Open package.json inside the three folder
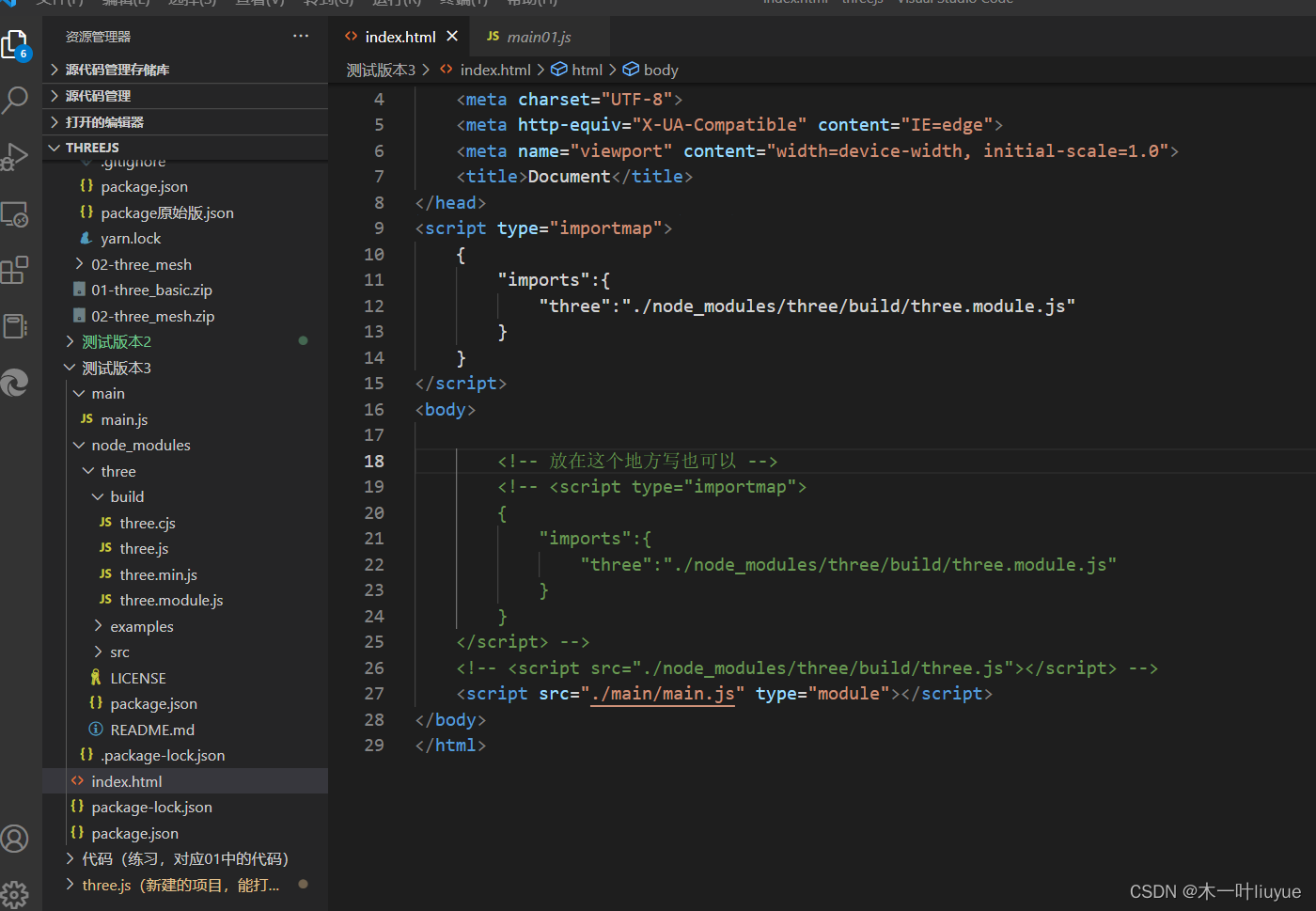Viewport: 1316px width, 911px height. 185,703
